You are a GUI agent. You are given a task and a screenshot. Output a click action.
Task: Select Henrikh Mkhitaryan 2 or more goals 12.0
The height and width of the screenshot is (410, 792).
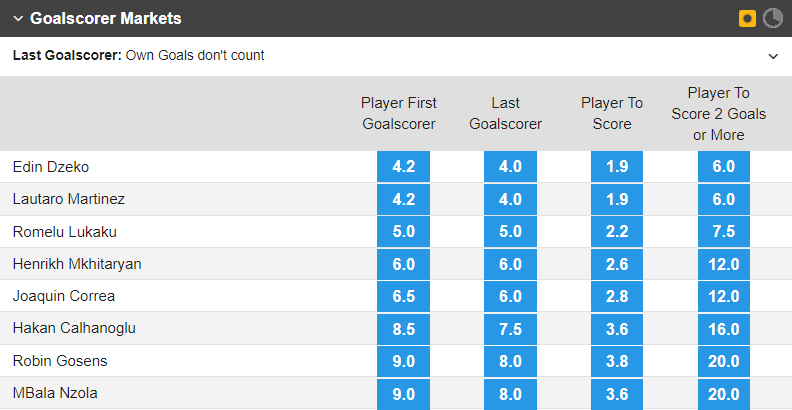click(x=724, y=264)
